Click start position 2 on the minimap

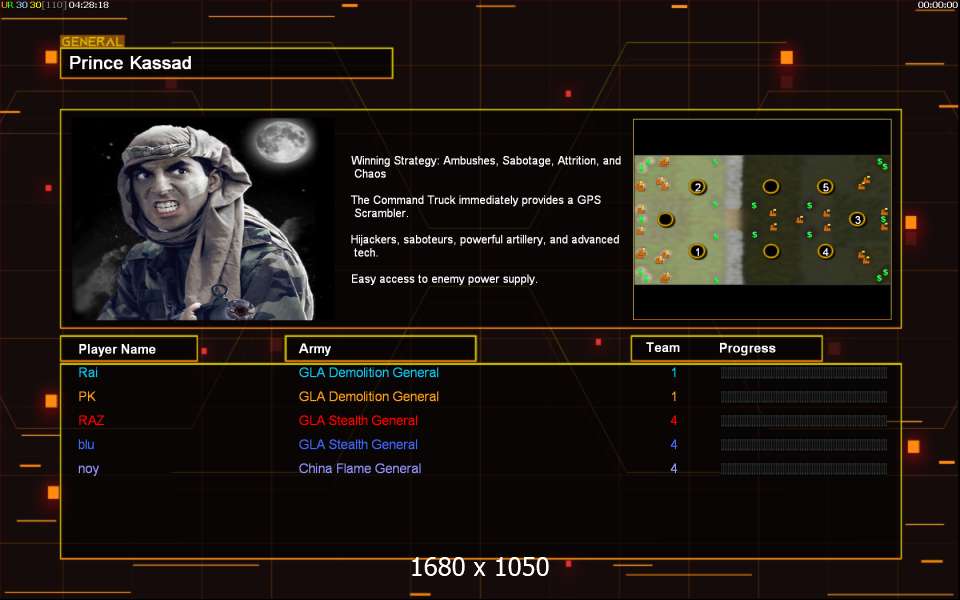[x=698, y=187]
